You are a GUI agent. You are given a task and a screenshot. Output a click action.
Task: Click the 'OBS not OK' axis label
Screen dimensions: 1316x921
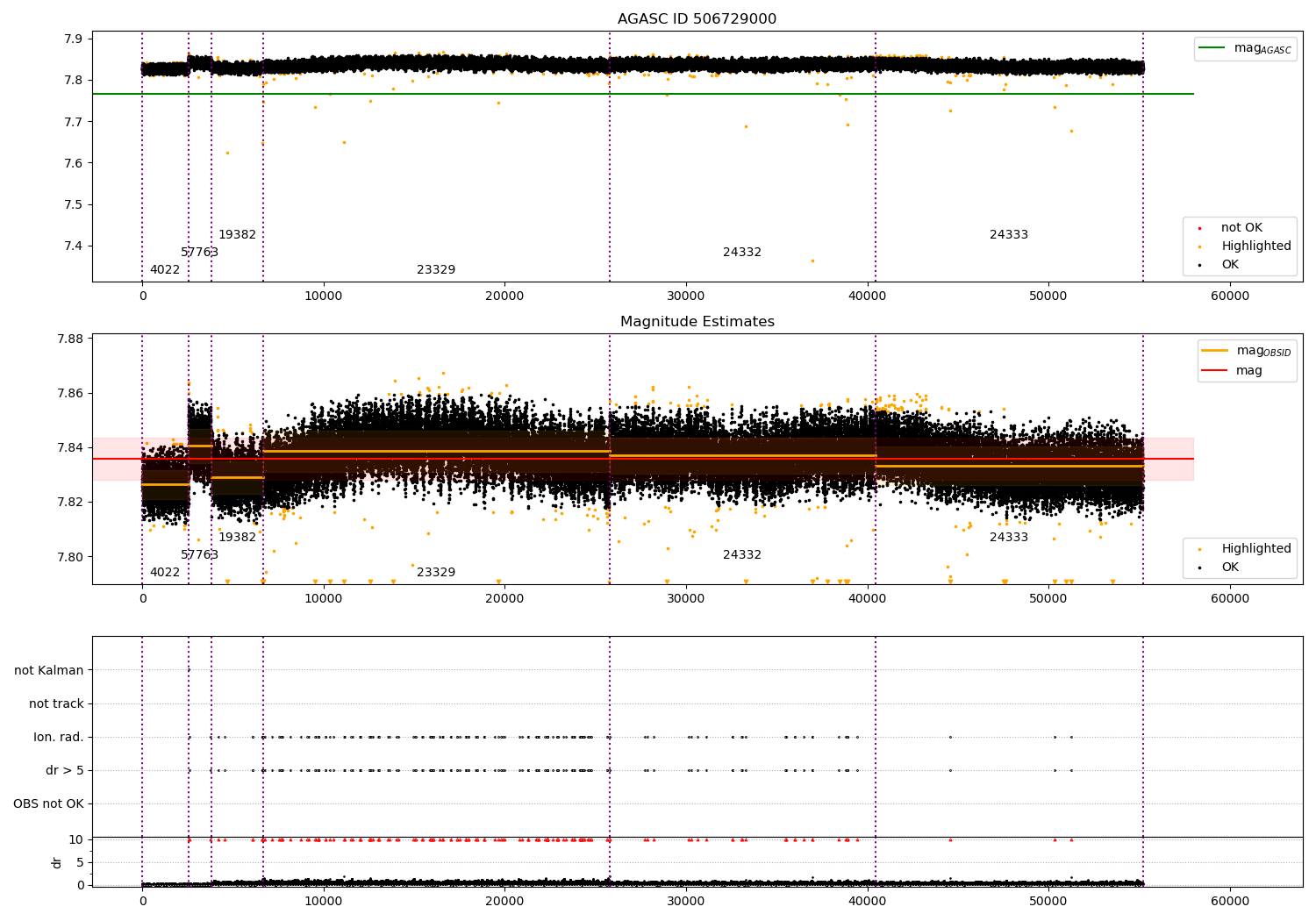click(48, 803)
